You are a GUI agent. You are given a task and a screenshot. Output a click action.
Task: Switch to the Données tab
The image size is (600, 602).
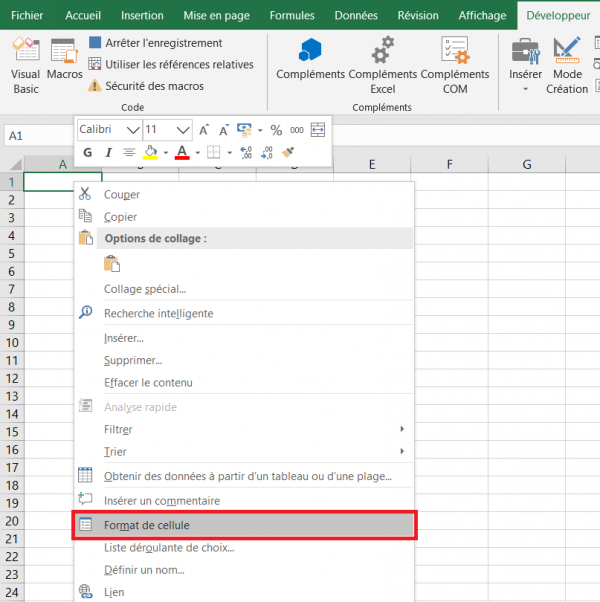coord(356,15)
